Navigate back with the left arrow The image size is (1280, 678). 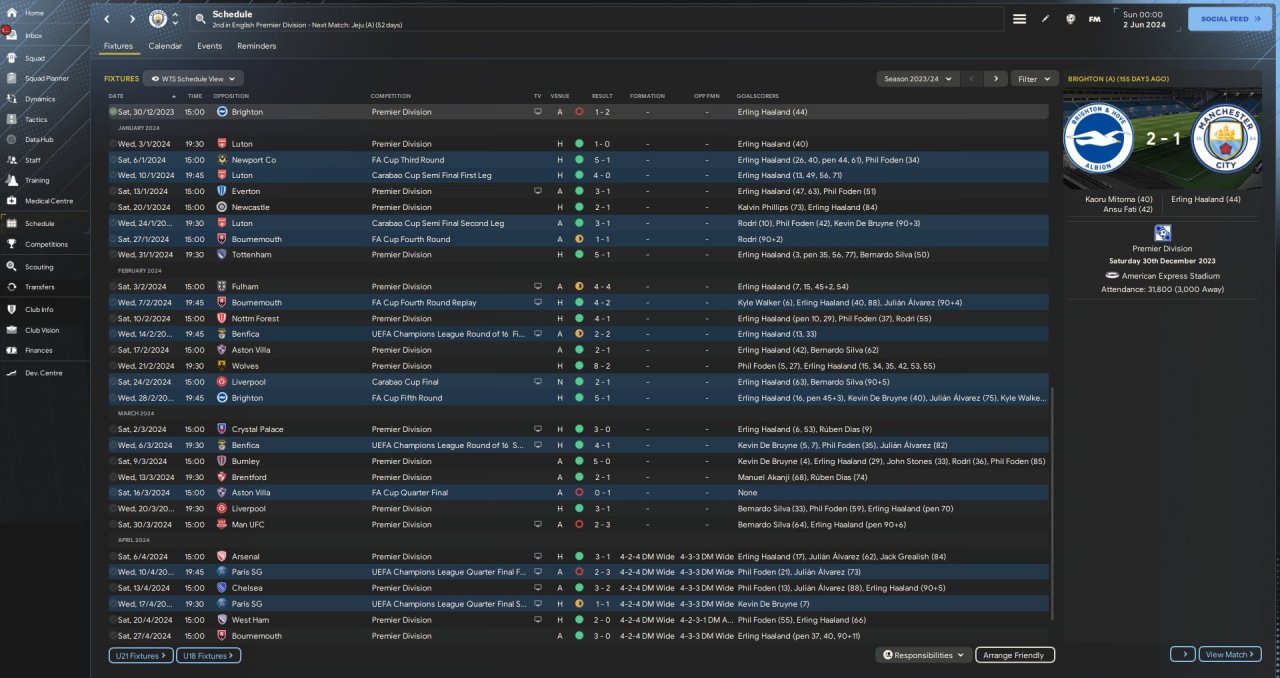tap(107, 19)
